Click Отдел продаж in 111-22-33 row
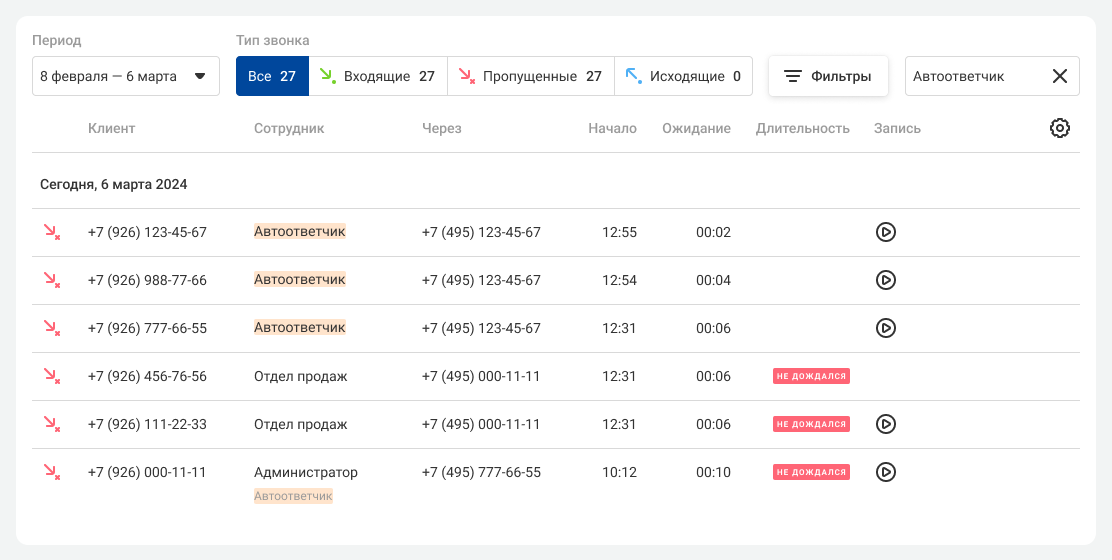Viewport: 1112px width, 560px height. click(x=301, y=424)
